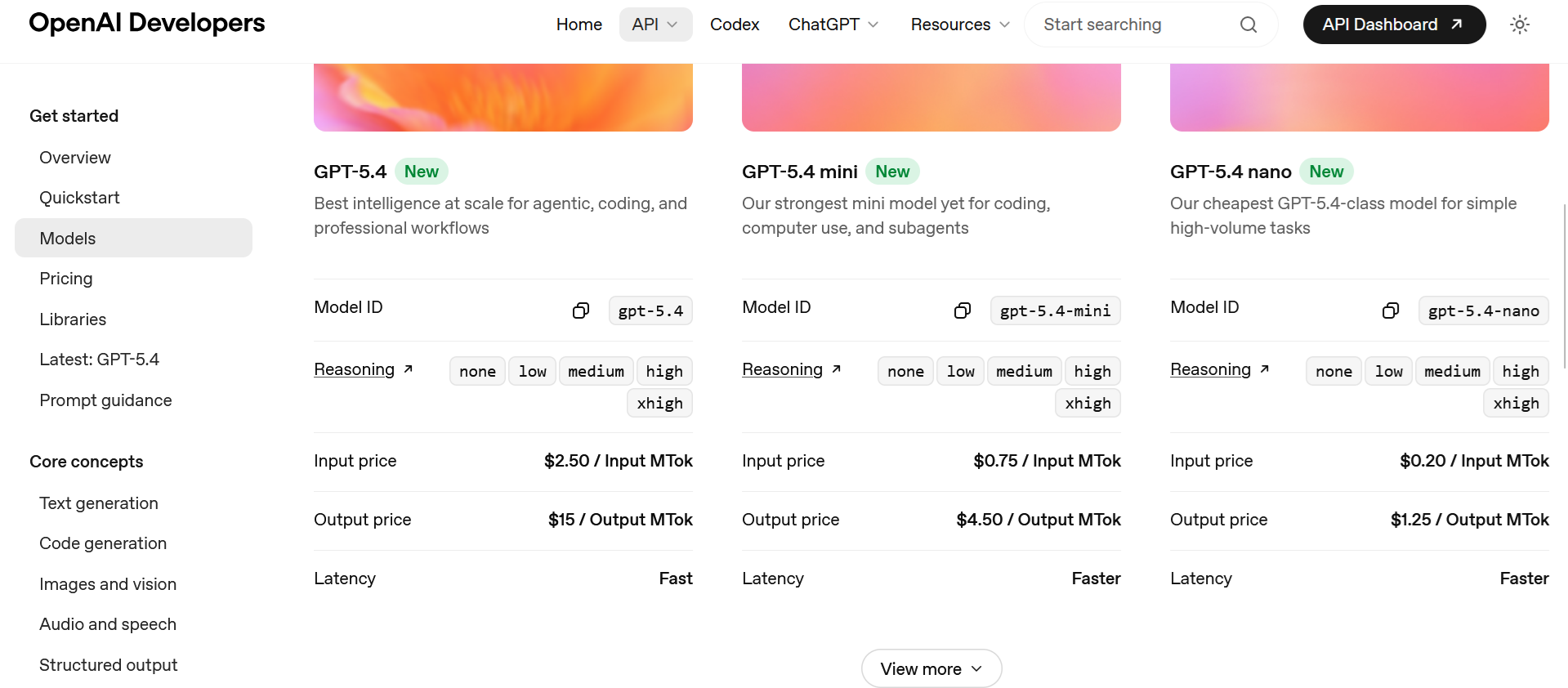Click the gpt-5.4-mini model ID code
This screenshot has width=1568, height=688.
point(1056,310)
